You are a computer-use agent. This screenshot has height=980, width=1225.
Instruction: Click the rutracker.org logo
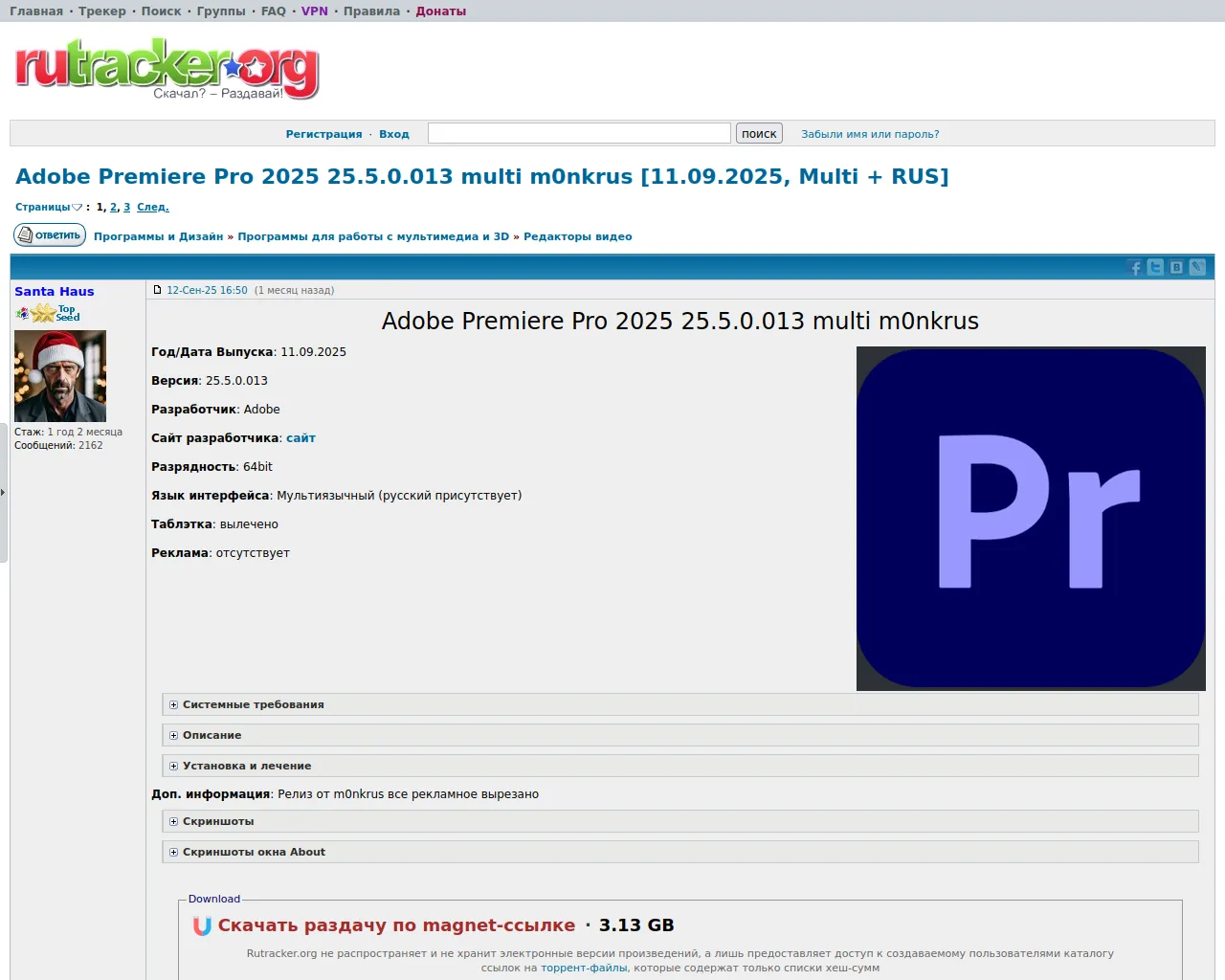pos(167,69)
